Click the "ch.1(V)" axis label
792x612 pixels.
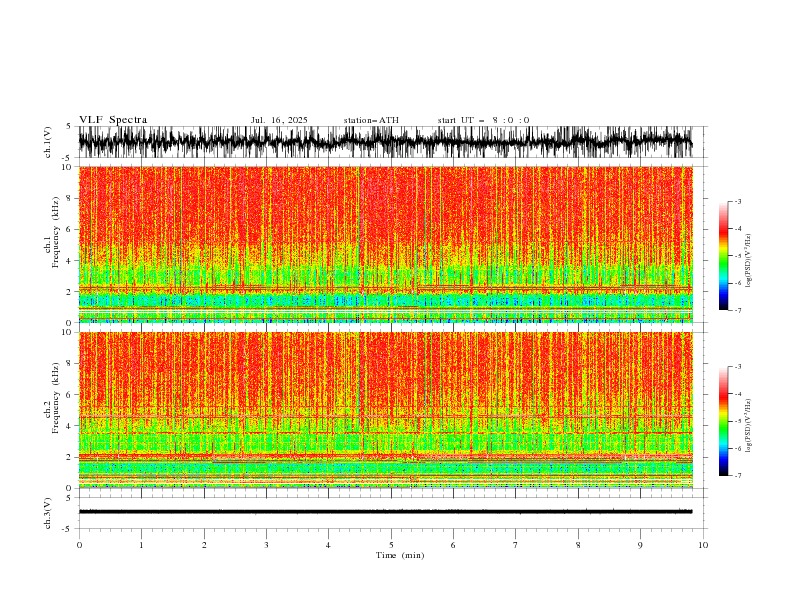point(48,142)
